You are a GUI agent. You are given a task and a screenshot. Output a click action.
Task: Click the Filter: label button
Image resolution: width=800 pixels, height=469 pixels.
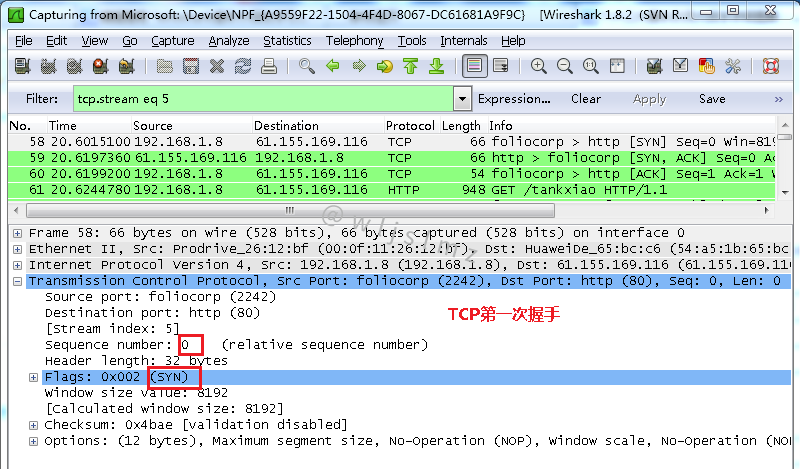pos(42,99)
